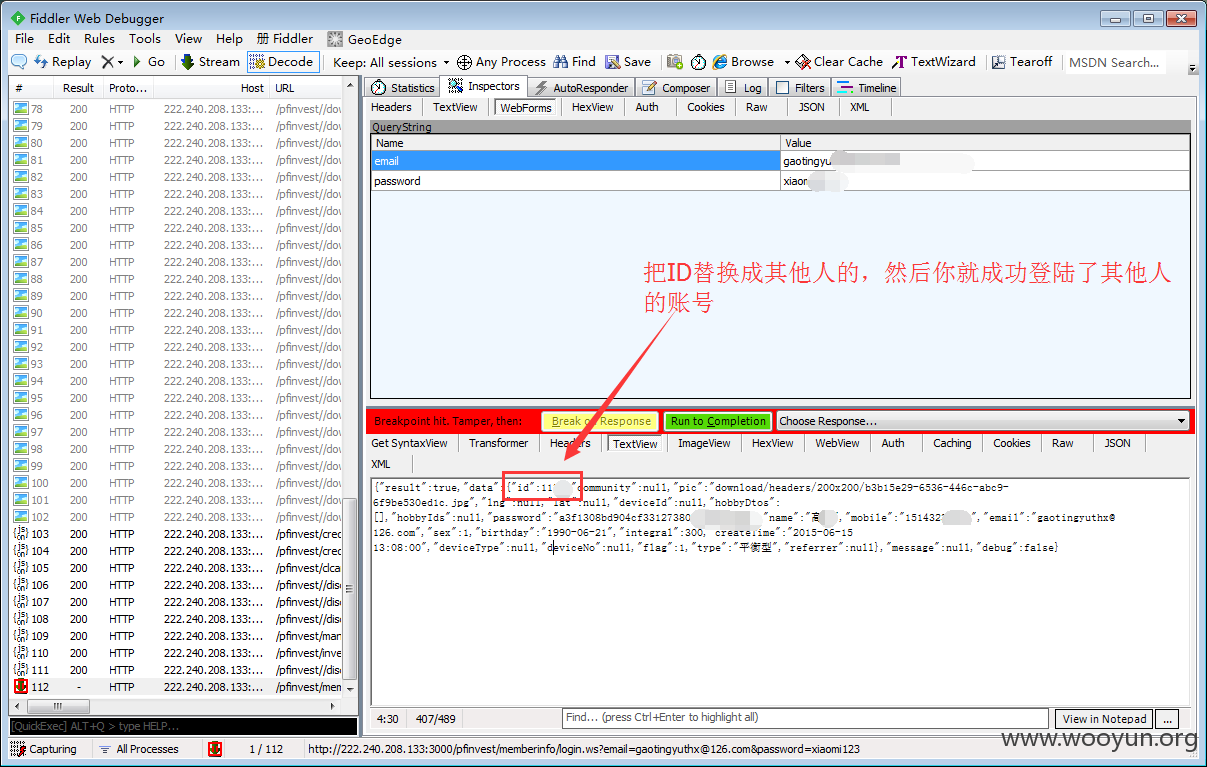Select request XML tab

859,107
